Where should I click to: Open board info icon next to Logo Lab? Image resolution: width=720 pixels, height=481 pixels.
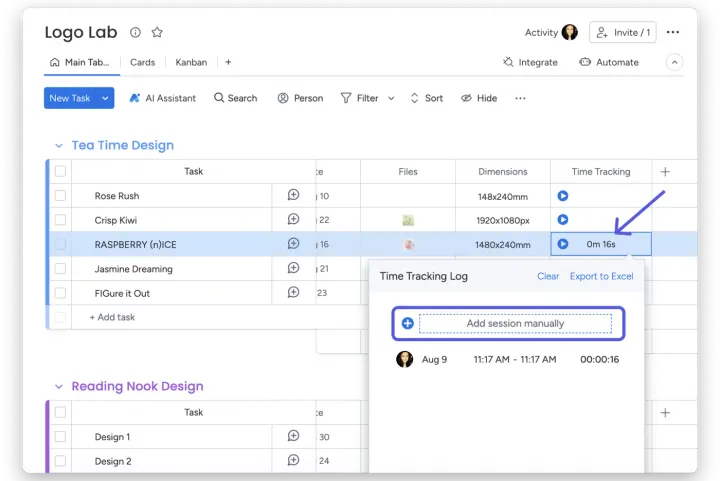click(x=135, y=32)
